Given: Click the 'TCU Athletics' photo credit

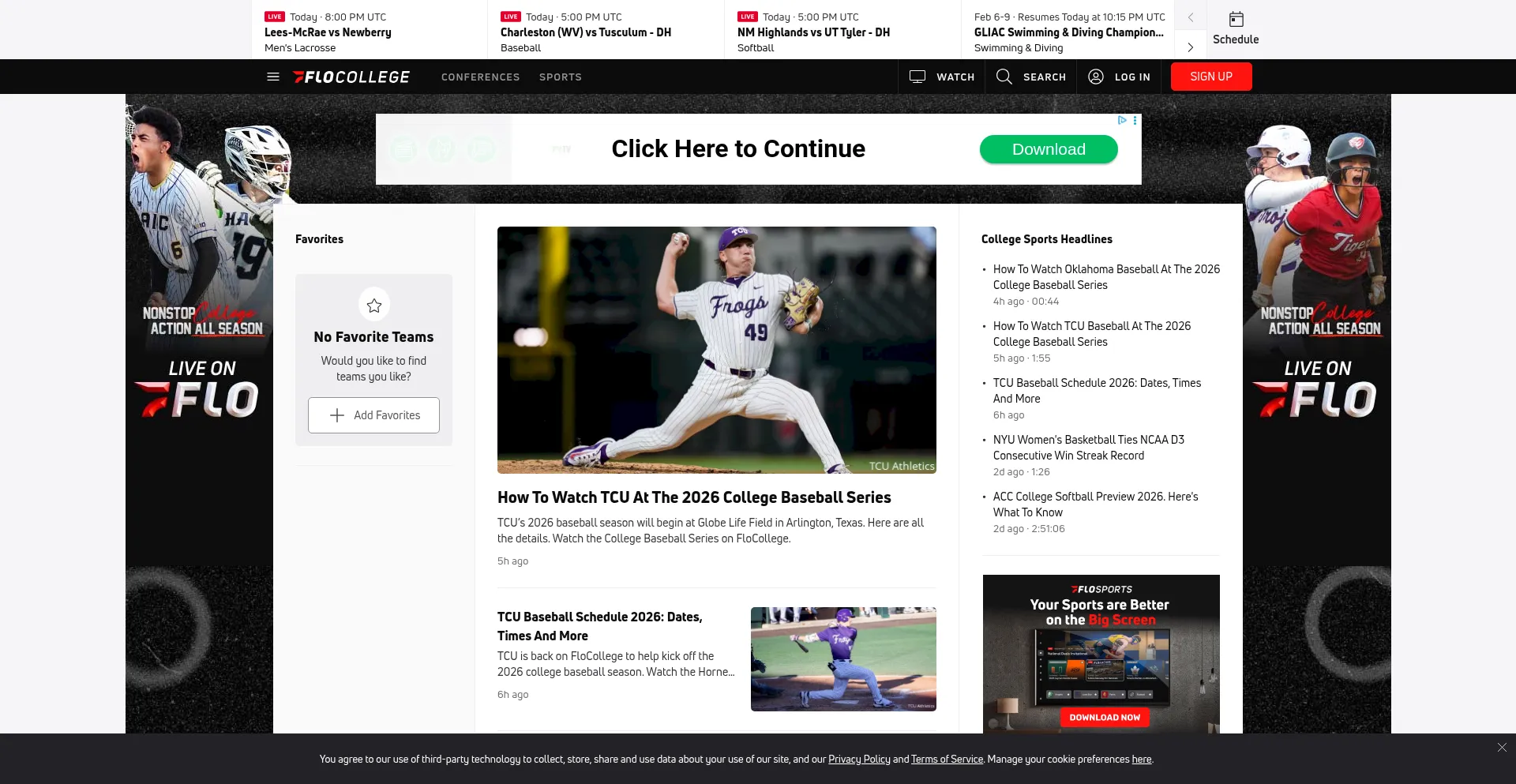Looking at the screenshot, I should pyautogui.click(x=902, y=466).
